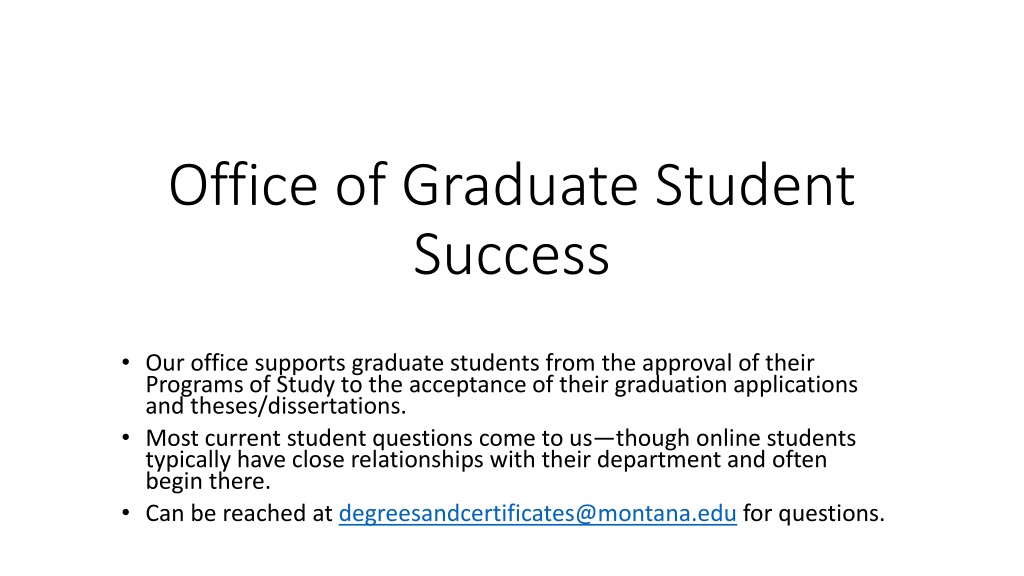Click the text 'and theses/dissertations.'

coord(276,406)
